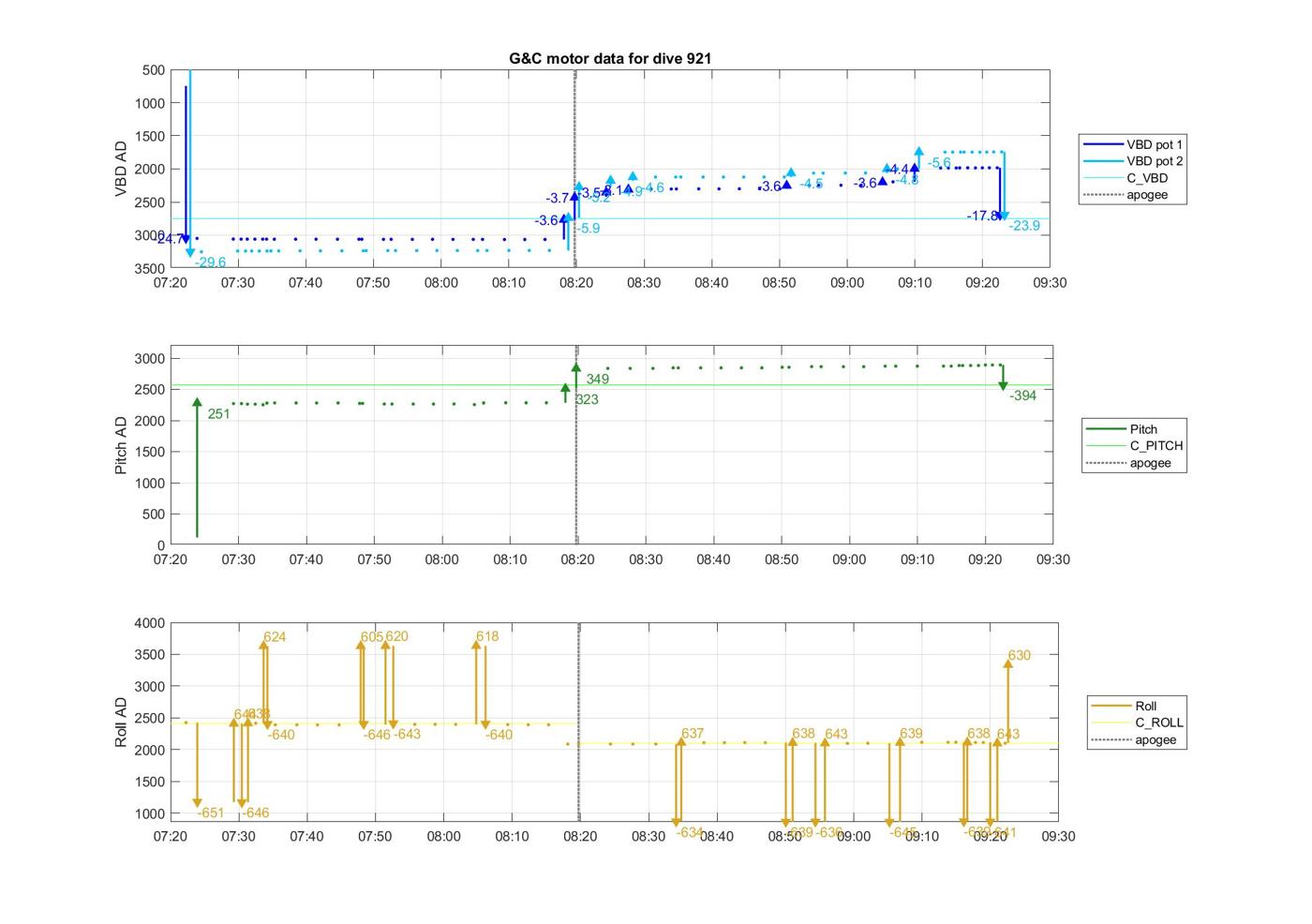This screenshot has width=1312, height=924.
Task: Click the '3500' tick on VBD axis
Action: 152,268
